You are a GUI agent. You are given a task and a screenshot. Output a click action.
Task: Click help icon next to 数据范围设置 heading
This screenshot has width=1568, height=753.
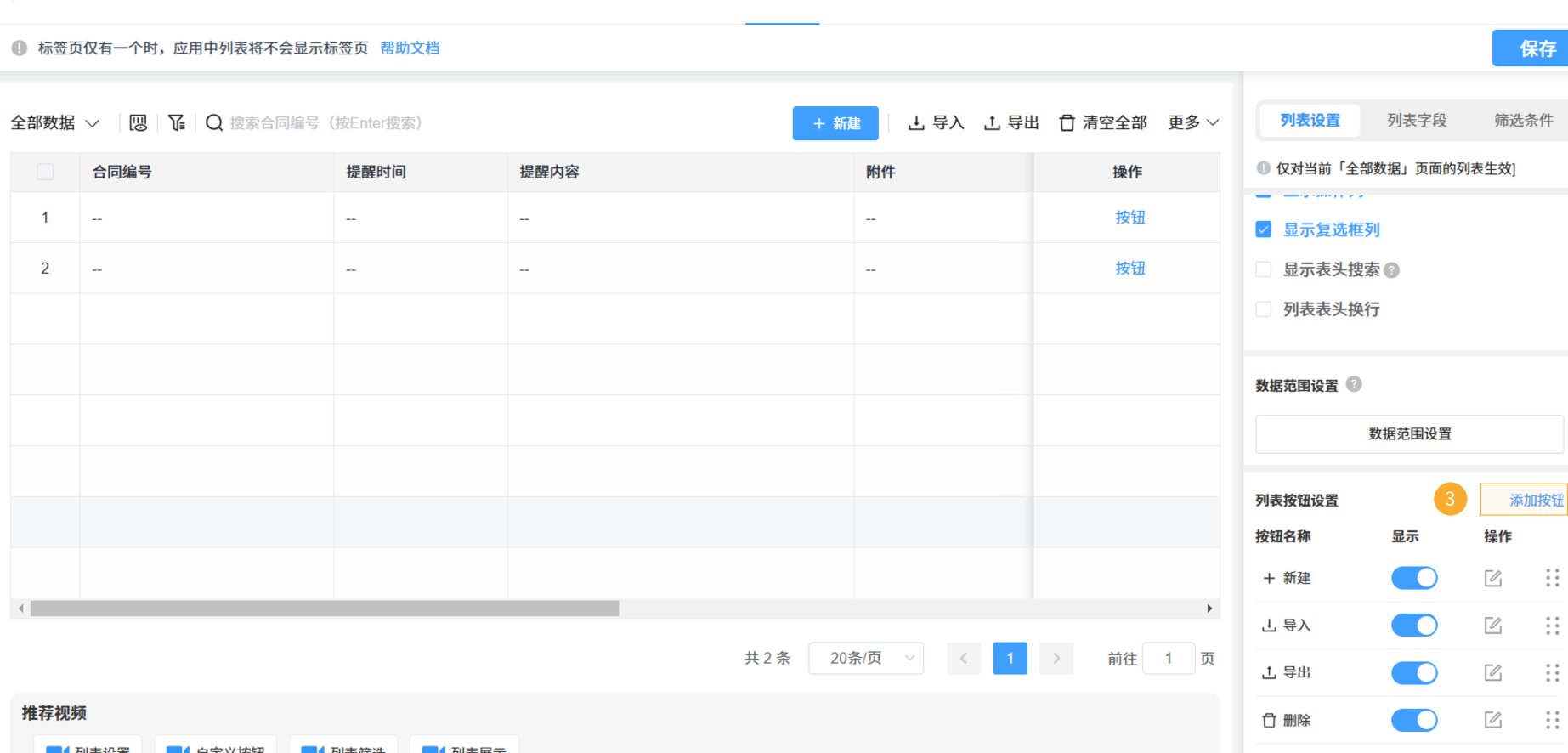(x=1354, y=384)
